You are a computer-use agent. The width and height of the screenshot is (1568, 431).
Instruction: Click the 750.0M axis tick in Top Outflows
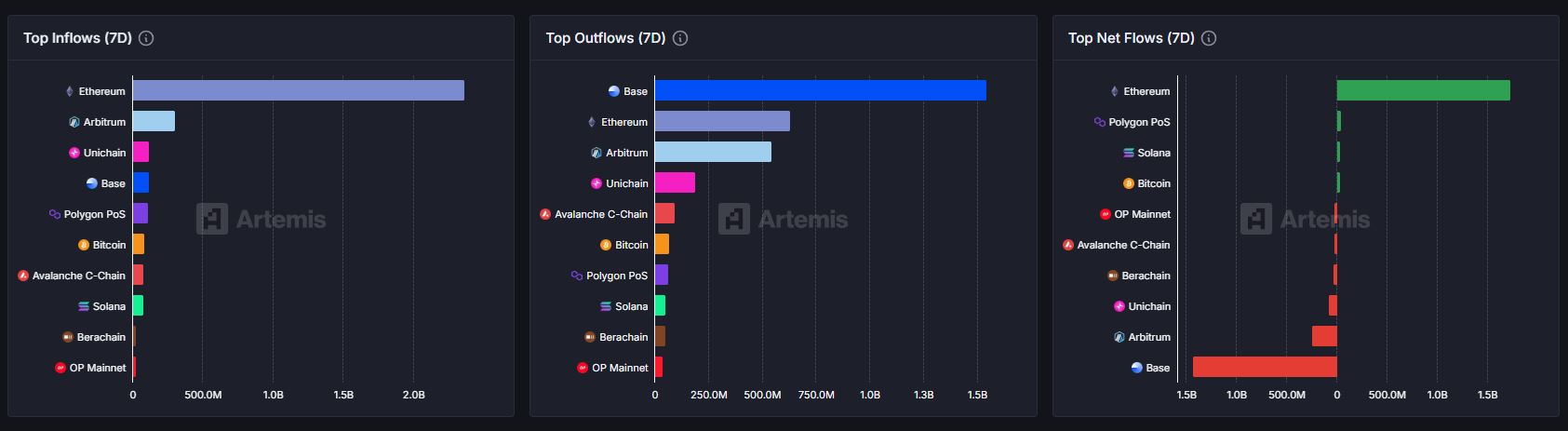[x=816, y=395]
